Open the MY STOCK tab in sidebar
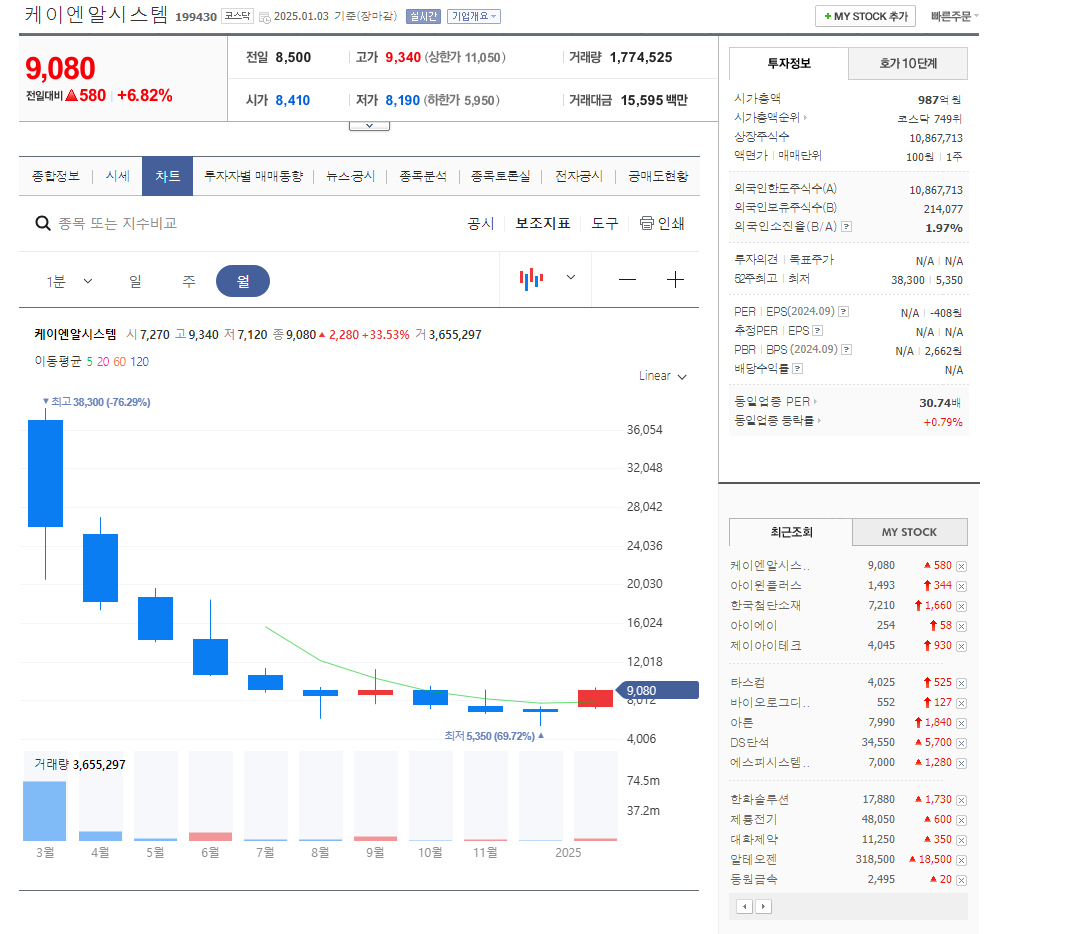1090x934 pixels. (x=909, y=532)
